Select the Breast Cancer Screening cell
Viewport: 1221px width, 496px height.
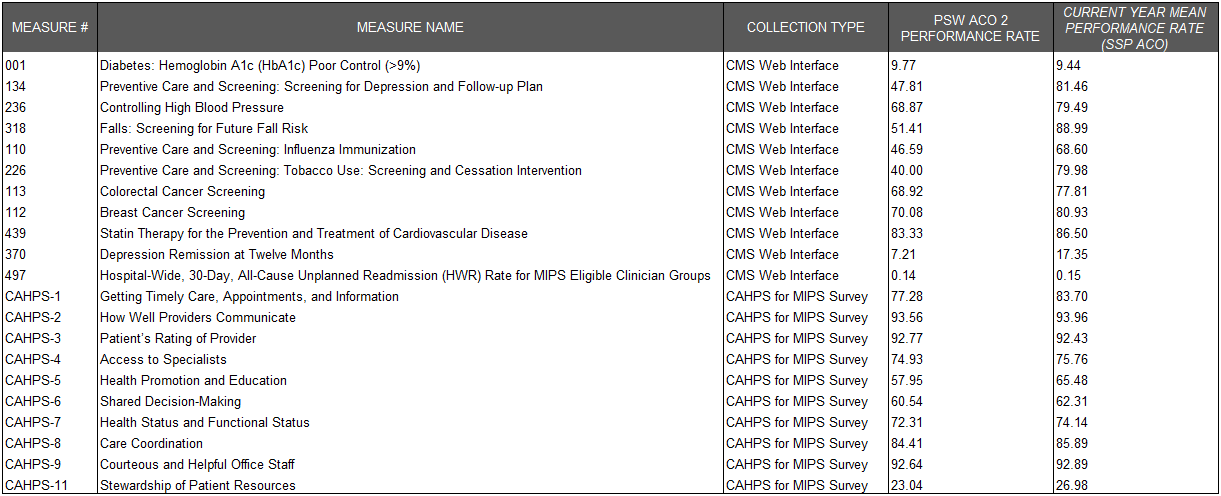172,212
